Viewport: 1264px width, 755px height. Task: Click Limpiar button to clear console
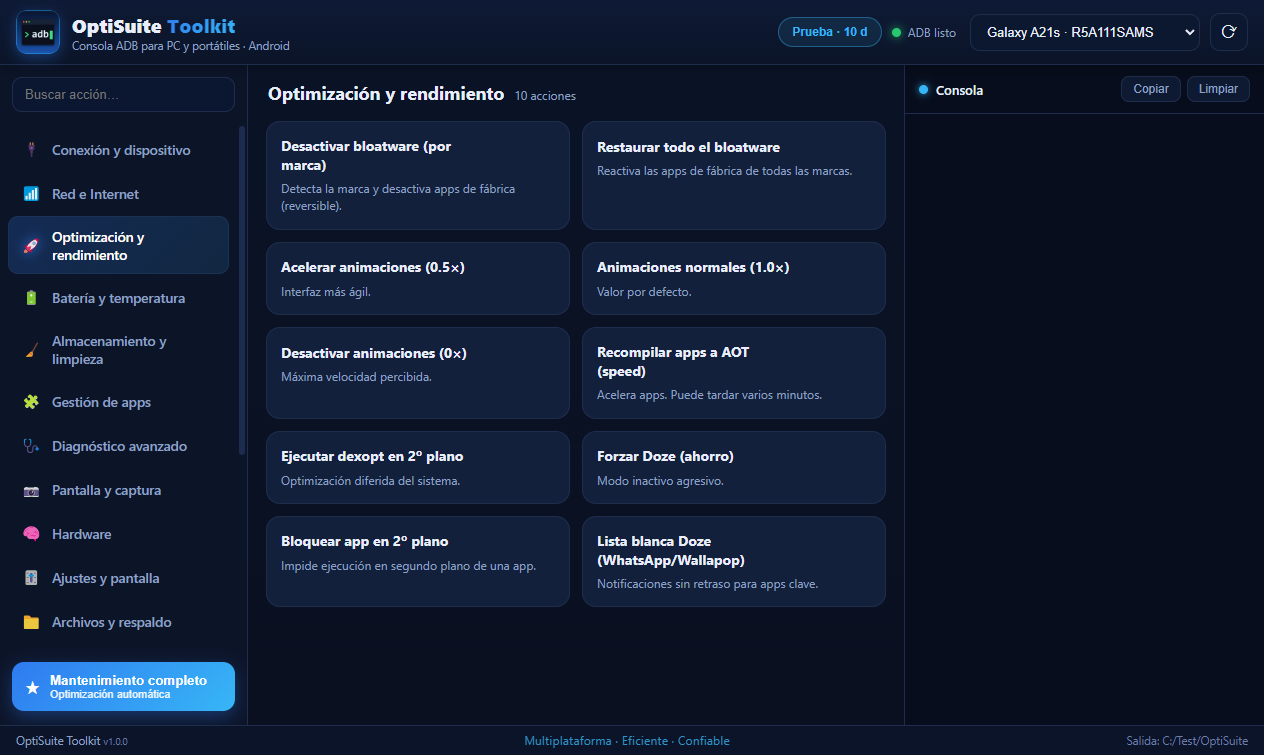click(1218, 89)
